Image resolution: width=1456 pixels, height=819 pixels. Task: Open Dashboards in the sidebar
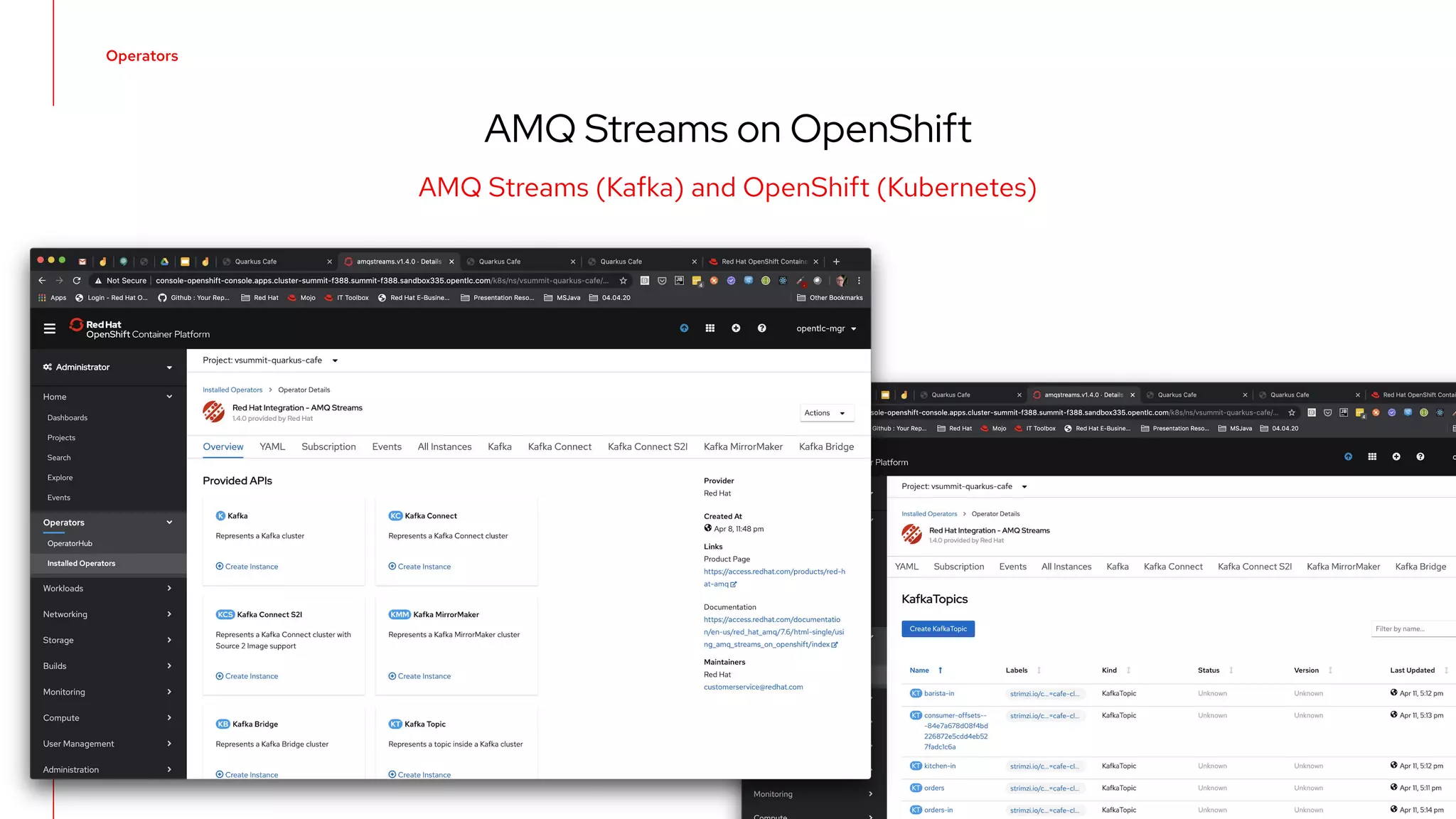68,418
